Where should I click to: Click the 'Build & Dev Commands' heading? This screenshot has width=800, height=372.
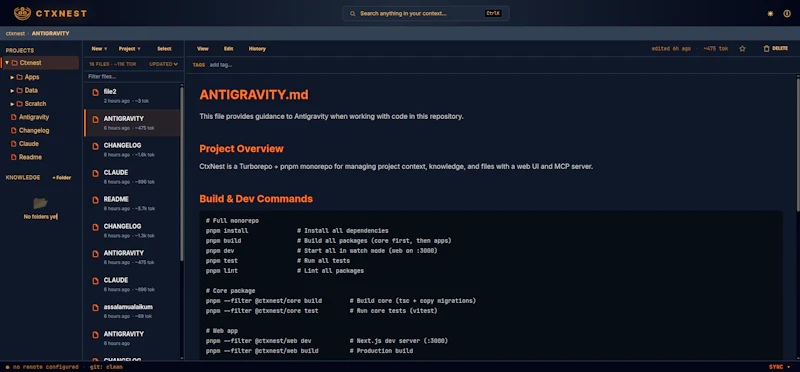pos(256,199)
